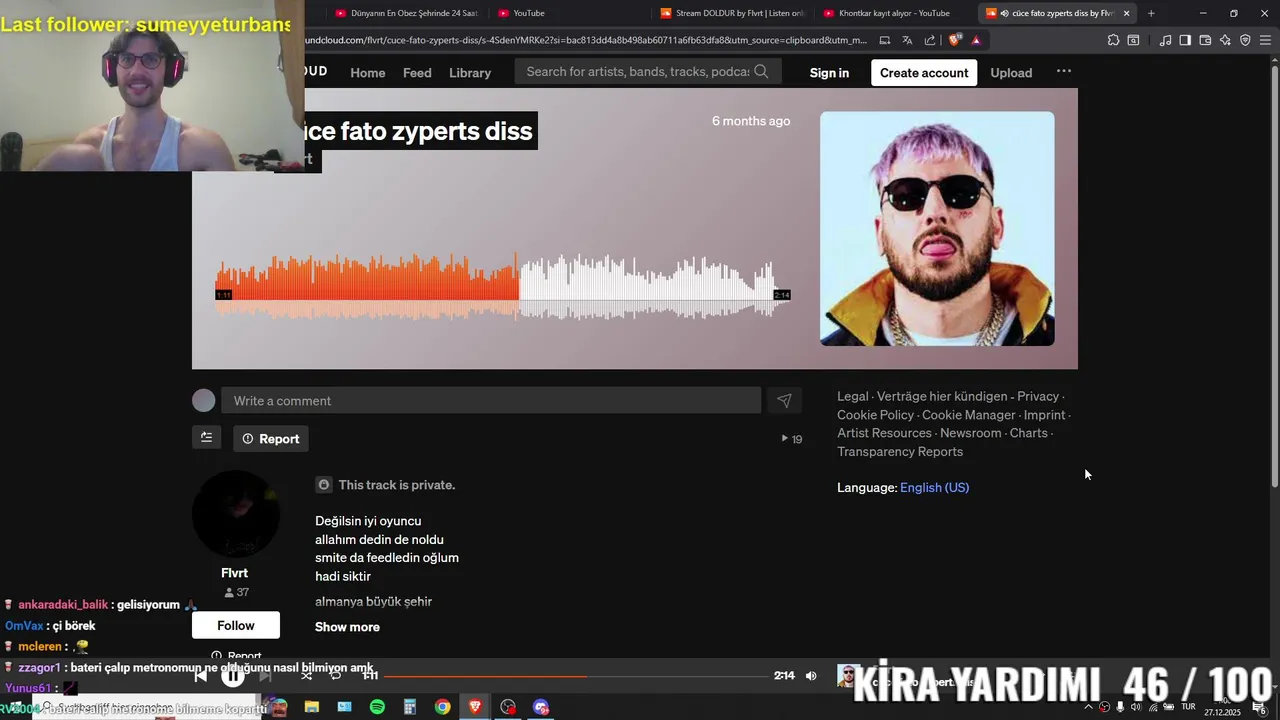Open Verträge hier kündigen link
1280x720 pixels.
coord(942,396)
